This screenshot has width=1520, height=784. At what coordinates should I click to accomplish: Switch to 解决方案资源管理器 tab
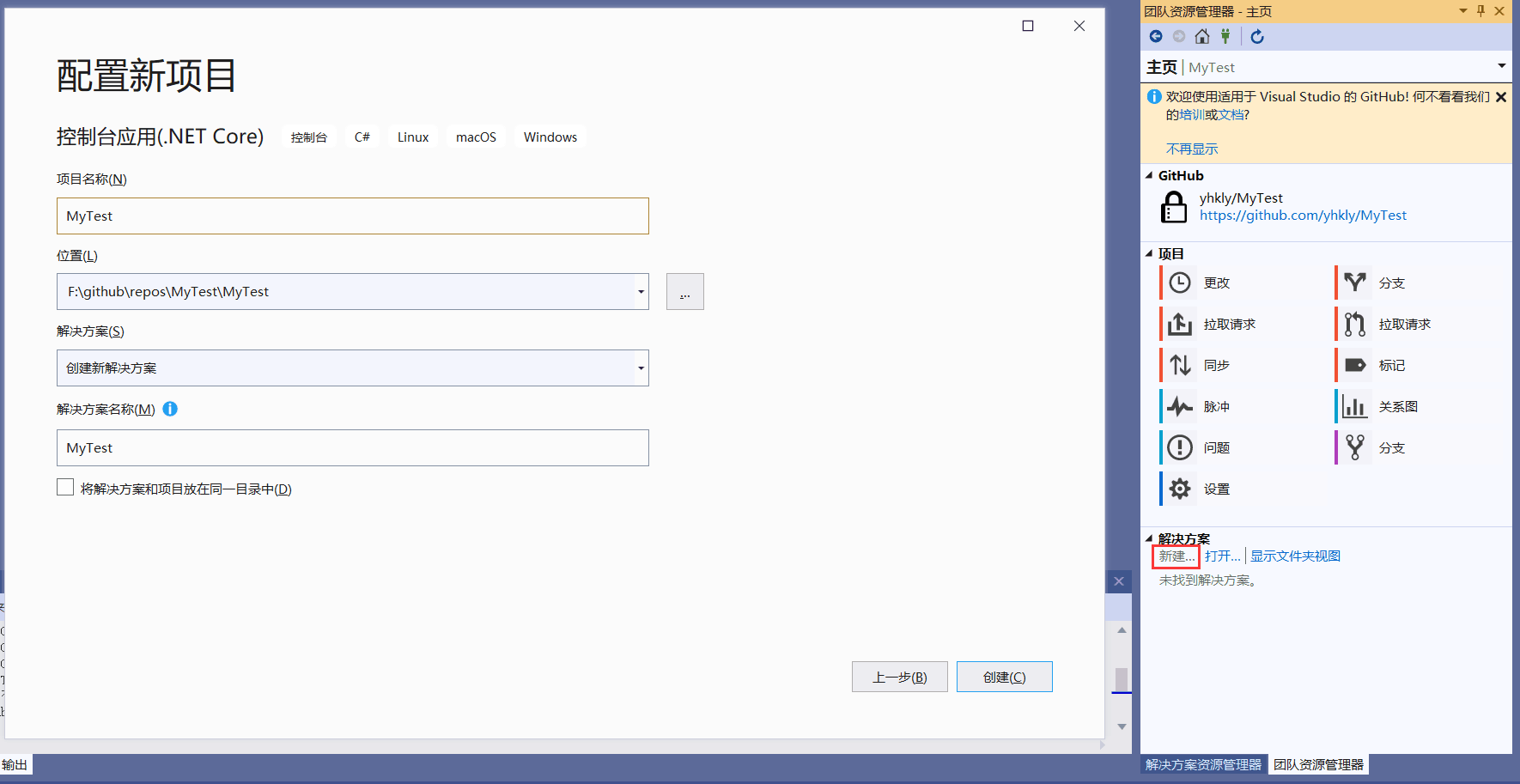1203,764
